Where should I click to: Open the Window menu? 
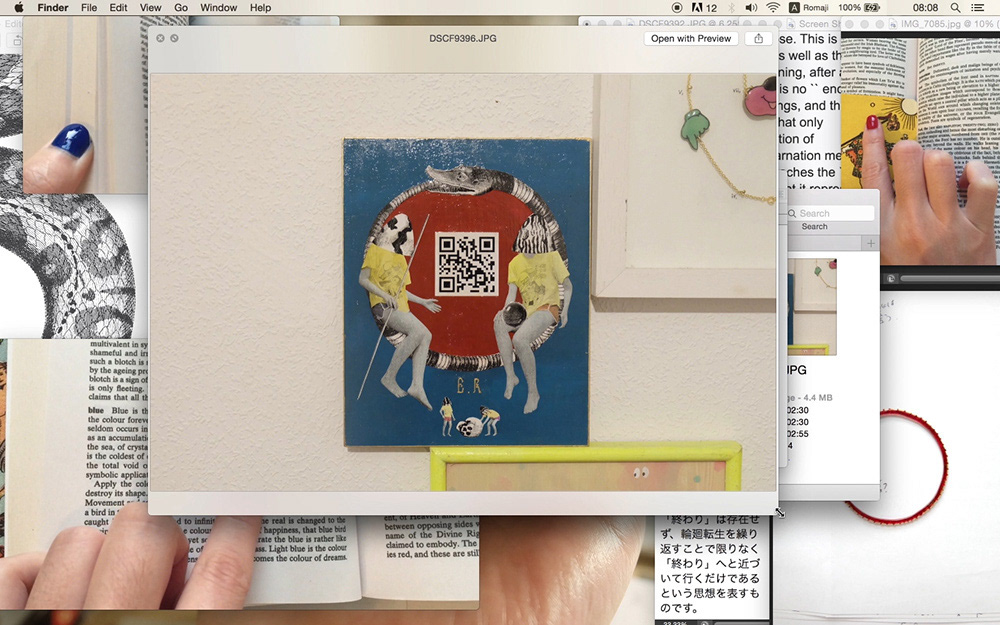pos(219,8)
